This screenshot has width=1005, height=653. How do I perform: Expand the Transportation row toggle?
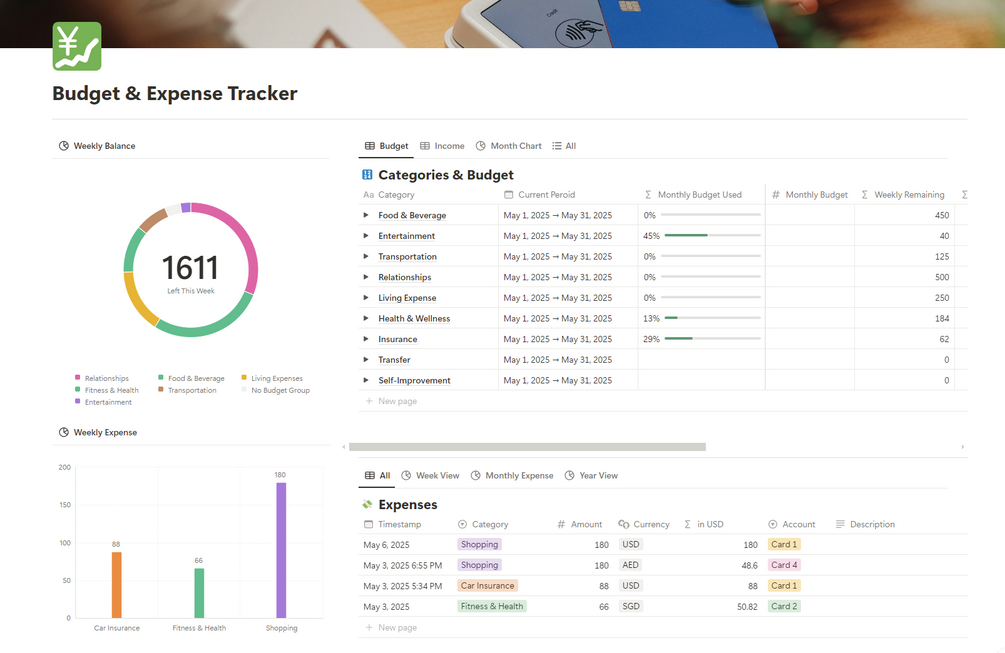pos(366,256)
